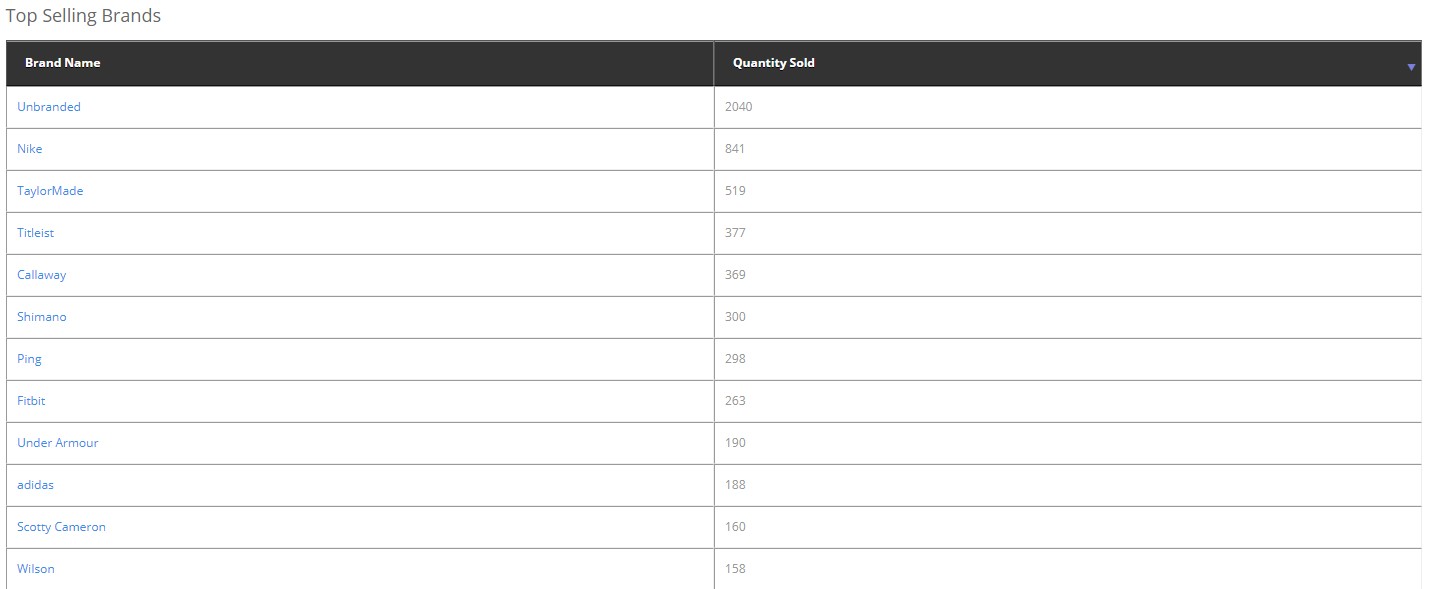This screenshot has height=589, width=1432.
Task: Select the Under Armour brand link
Action: pyautogui.click(x=58, y=443)
